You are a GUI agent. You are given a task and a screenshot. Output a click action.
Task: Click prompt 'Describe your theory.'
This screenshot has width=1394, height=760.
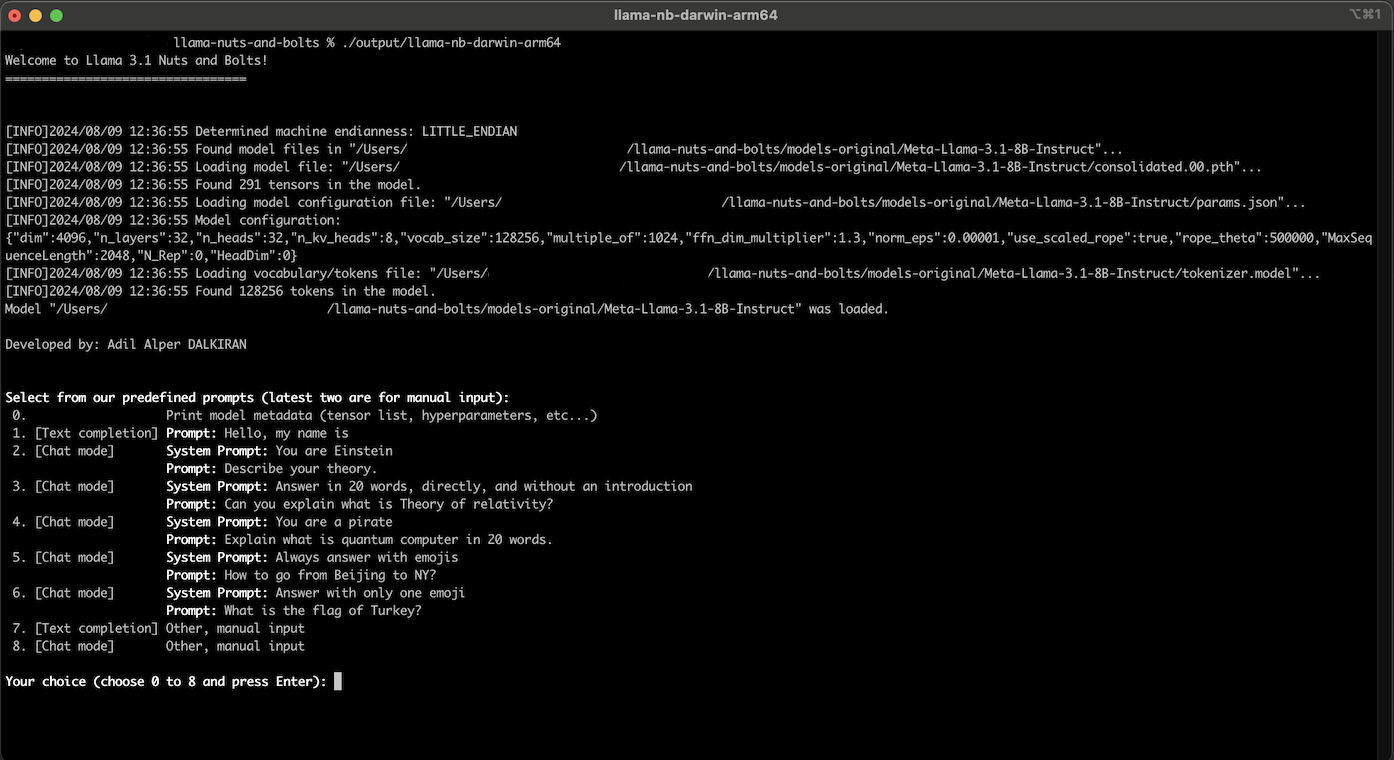coord(300,468)
